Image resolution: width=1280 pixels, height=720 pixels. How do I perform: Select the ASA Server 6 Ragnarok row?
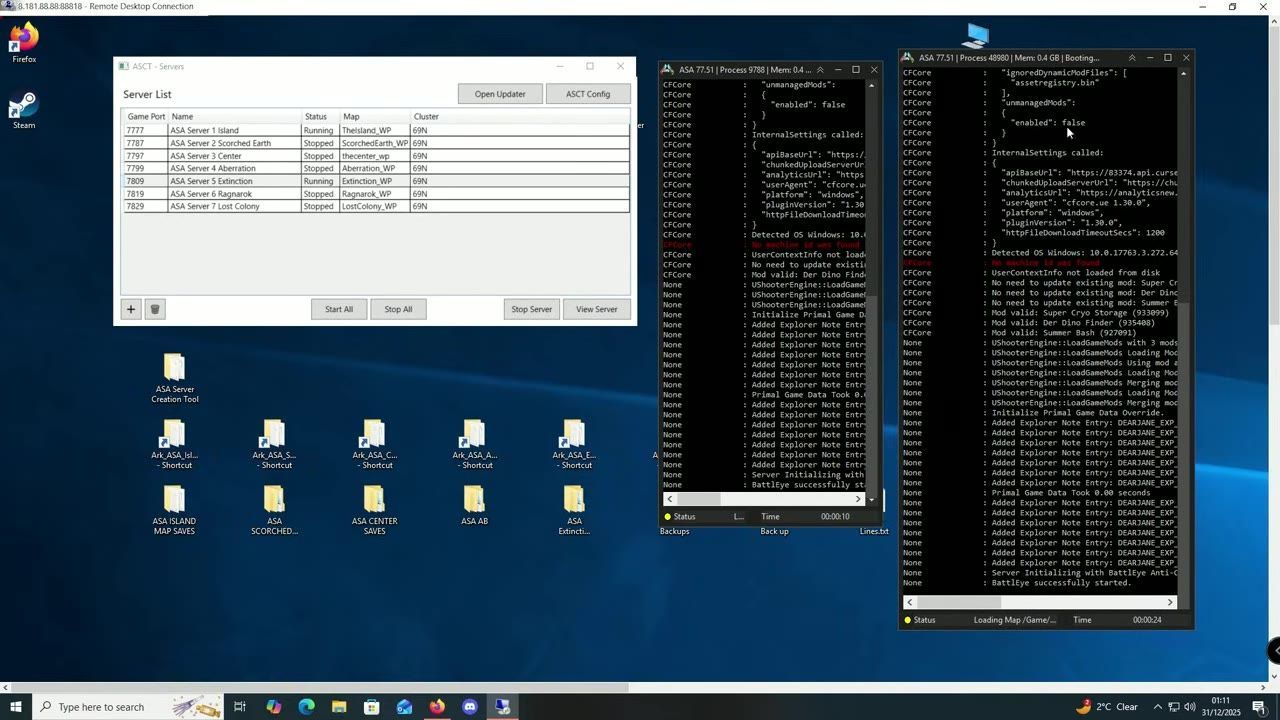click(376, 194)
